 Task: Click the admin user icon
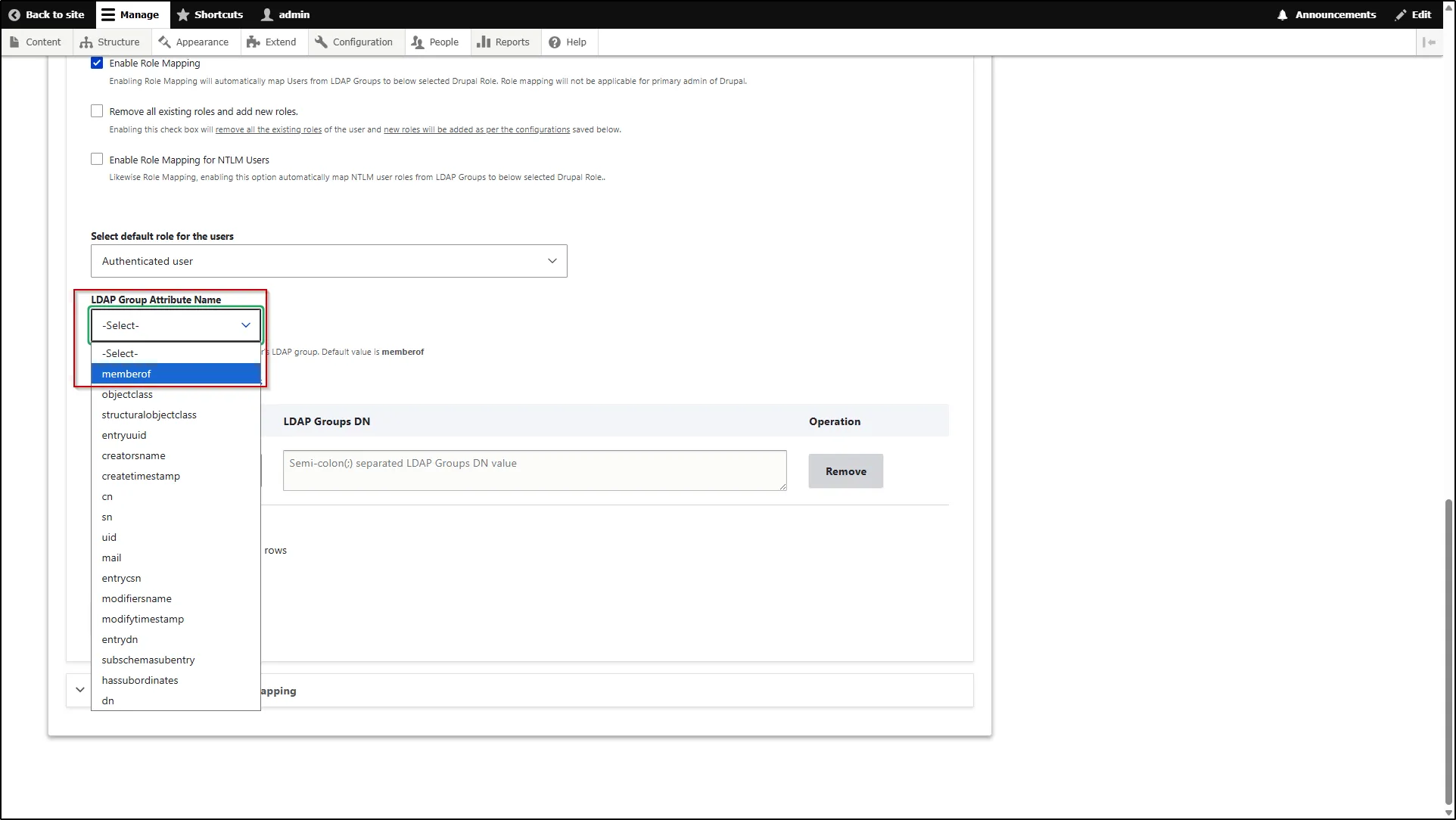coord(266,14)
